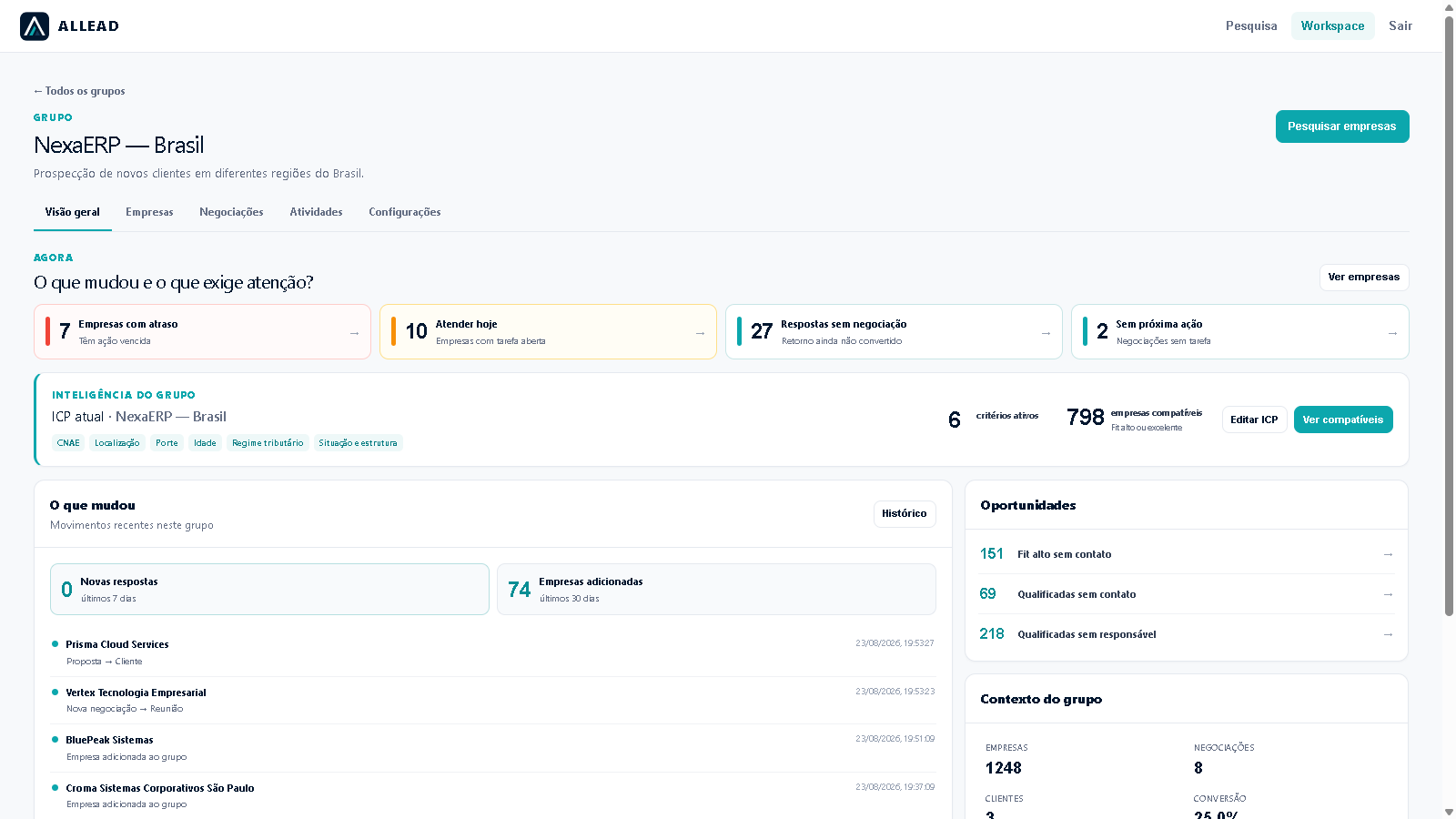The width and height of the screenshot is (1456, 819).
Task: Open the Novas respostas card
Action: [x=269, y=590]
